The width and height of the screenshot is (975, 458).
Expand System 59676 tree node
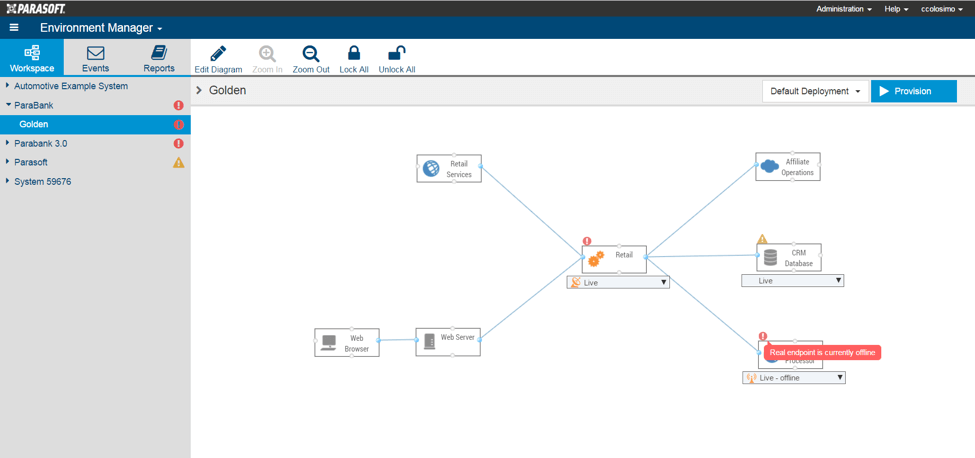[7, 181]
